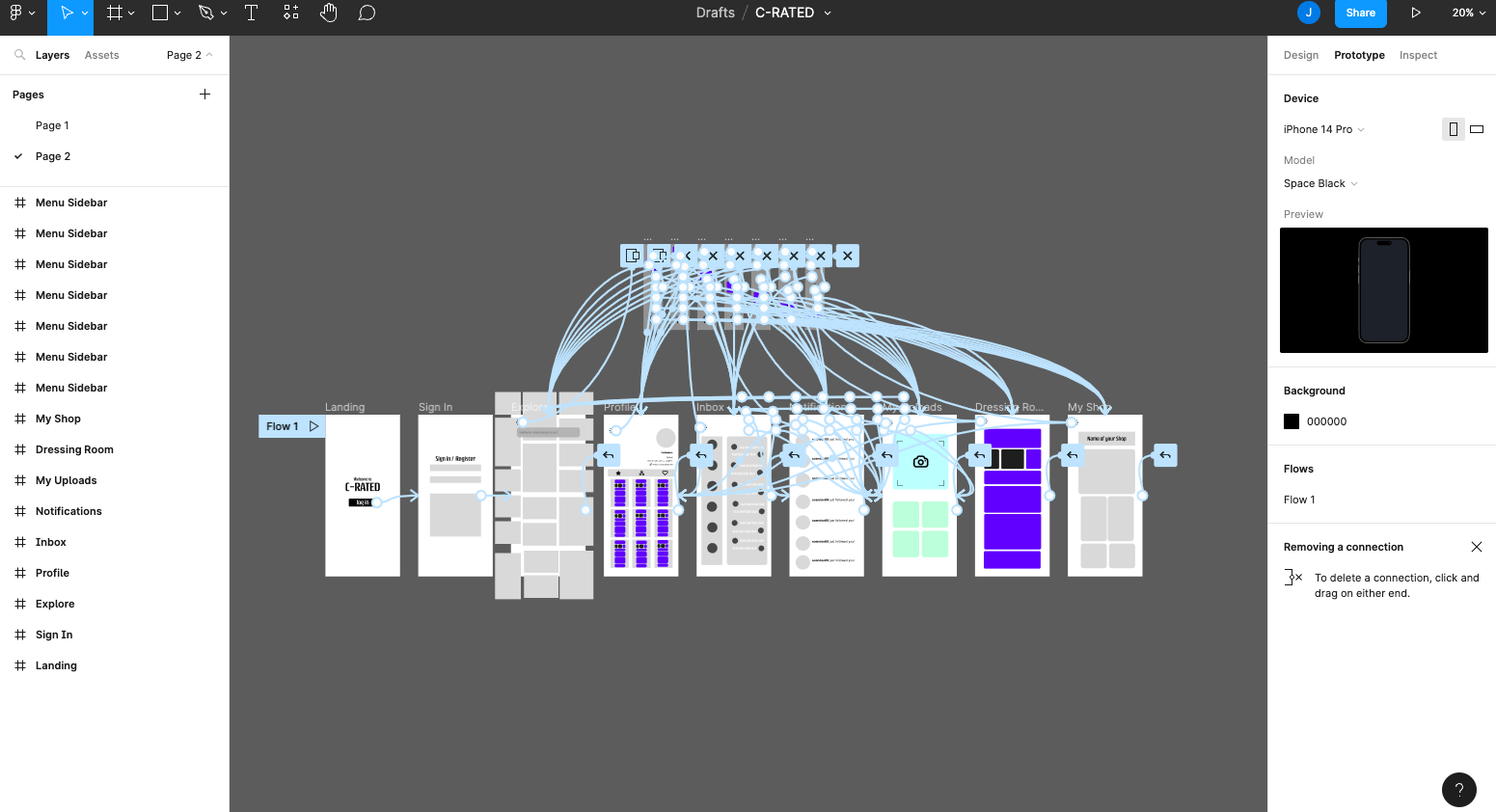Close the Removing a connection tip
Viewport: 1496px width, 812px height.
pos(1476,547)
